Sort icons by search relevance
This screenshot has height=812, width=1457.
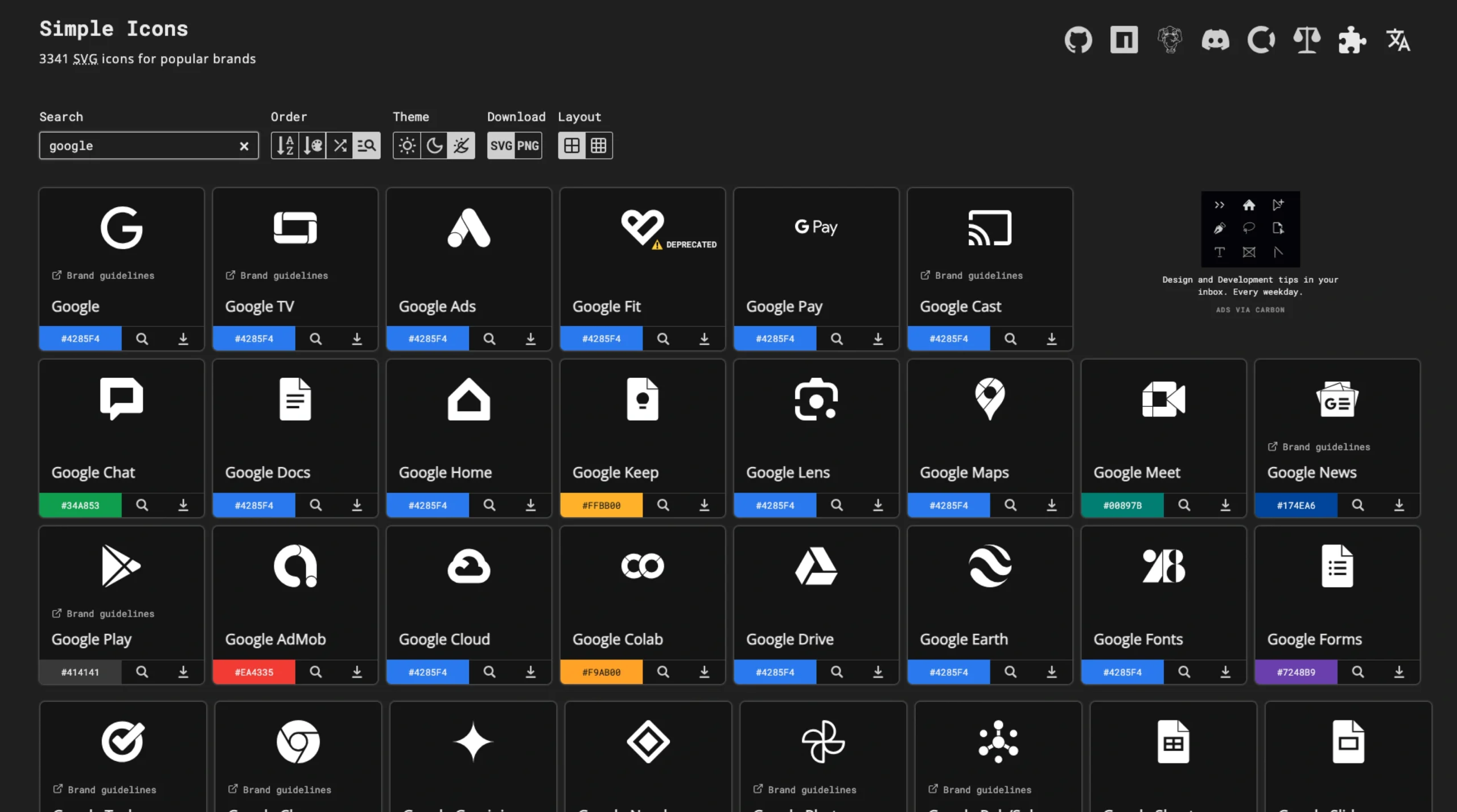click(367, 146)
